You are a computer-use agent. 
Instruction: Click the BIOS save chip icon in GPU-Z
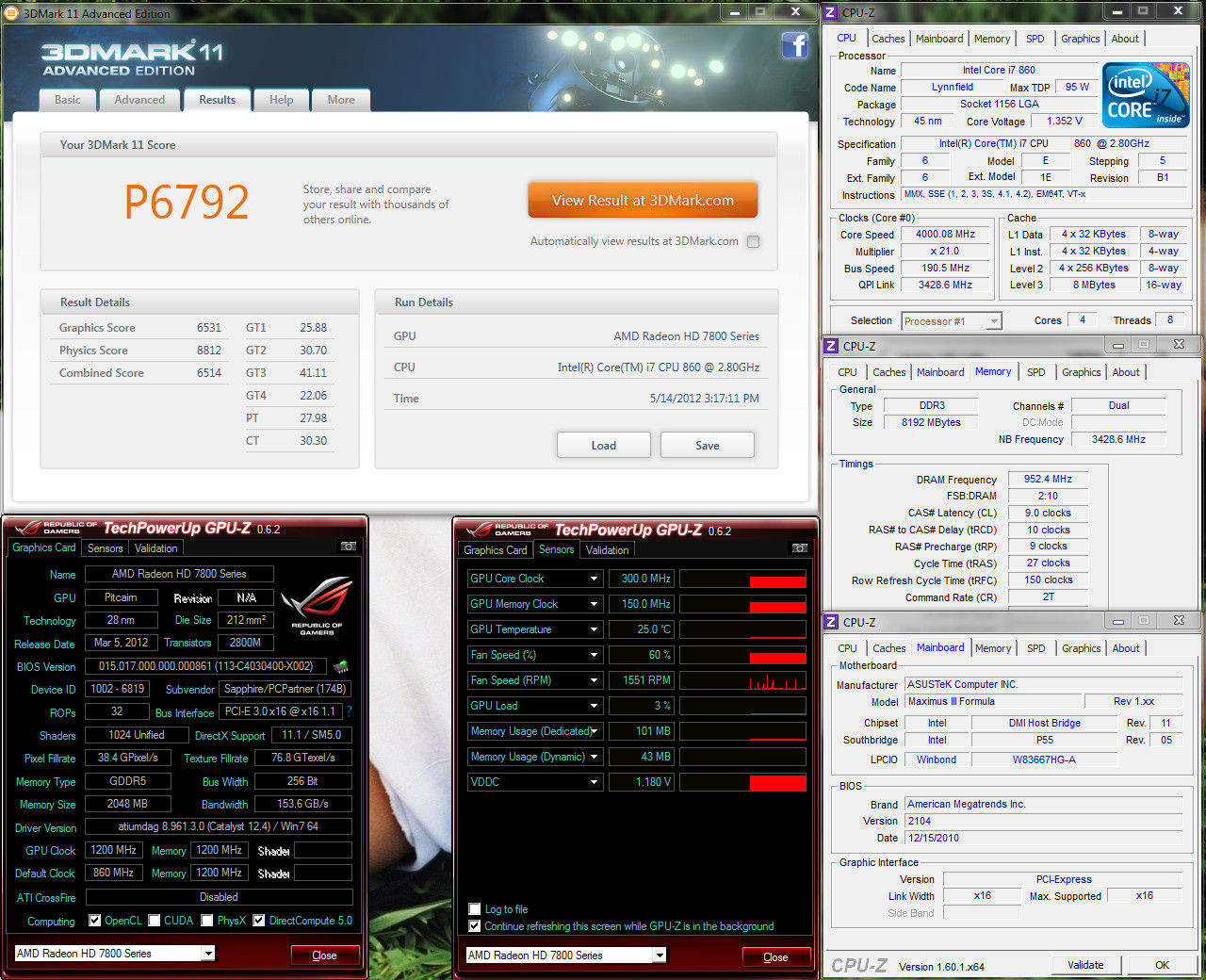pyautogui.click(x=341, y=666)
